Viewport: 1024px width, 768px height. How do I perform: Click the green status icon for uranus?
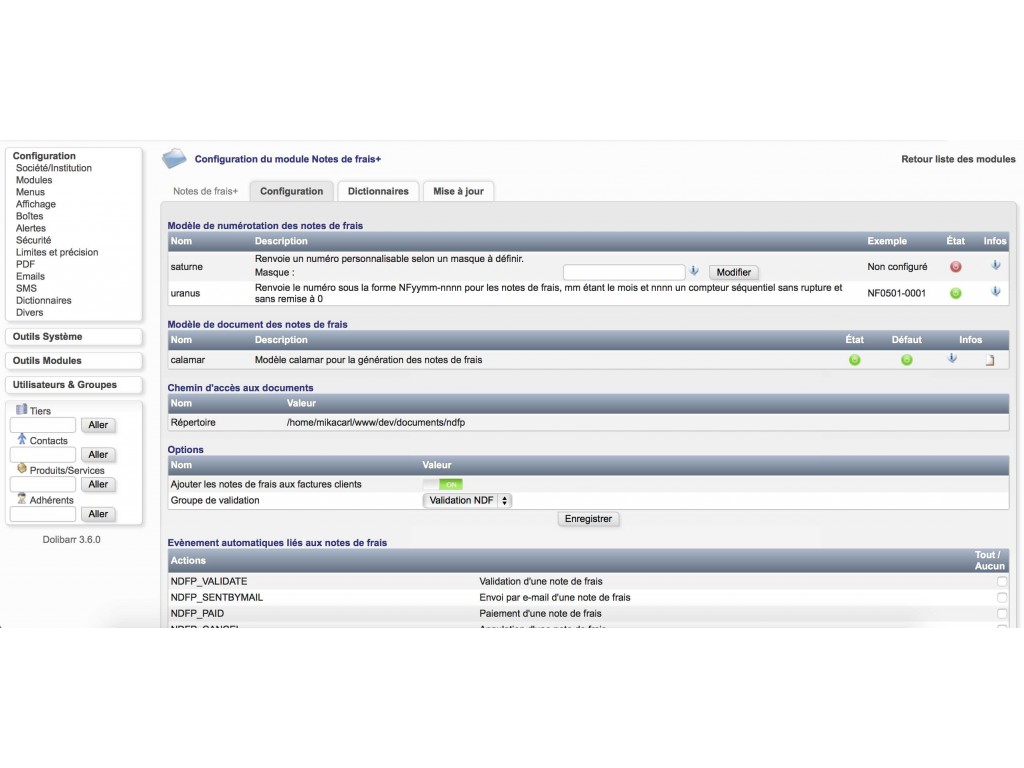(x=955, y=293)
